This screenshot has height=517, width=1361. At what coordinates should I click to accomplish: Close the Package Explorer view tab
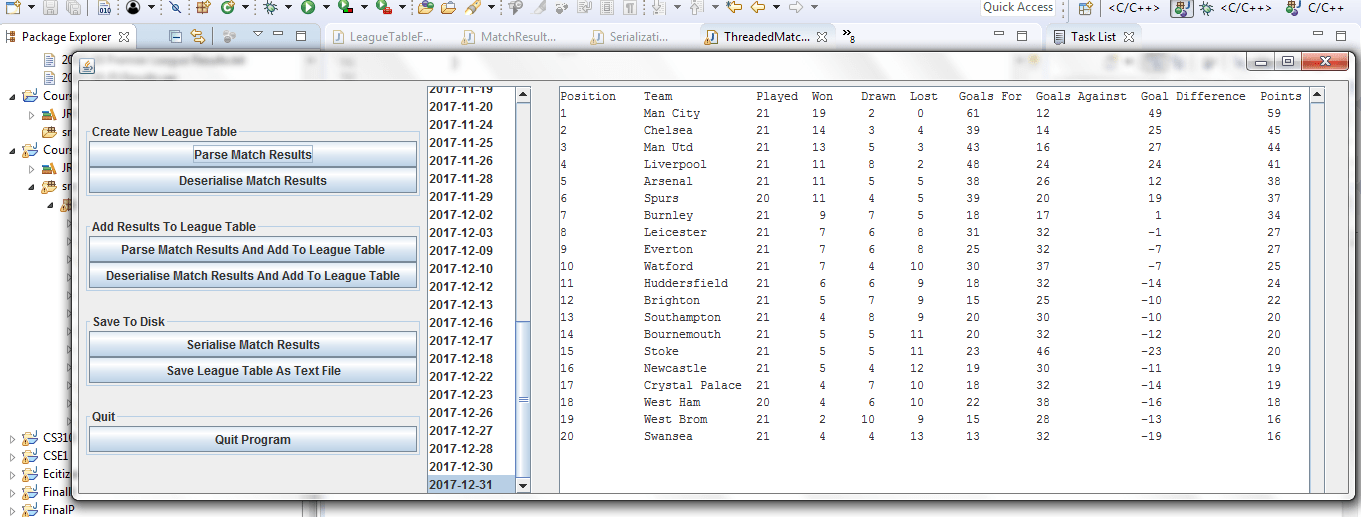[124, 37]
